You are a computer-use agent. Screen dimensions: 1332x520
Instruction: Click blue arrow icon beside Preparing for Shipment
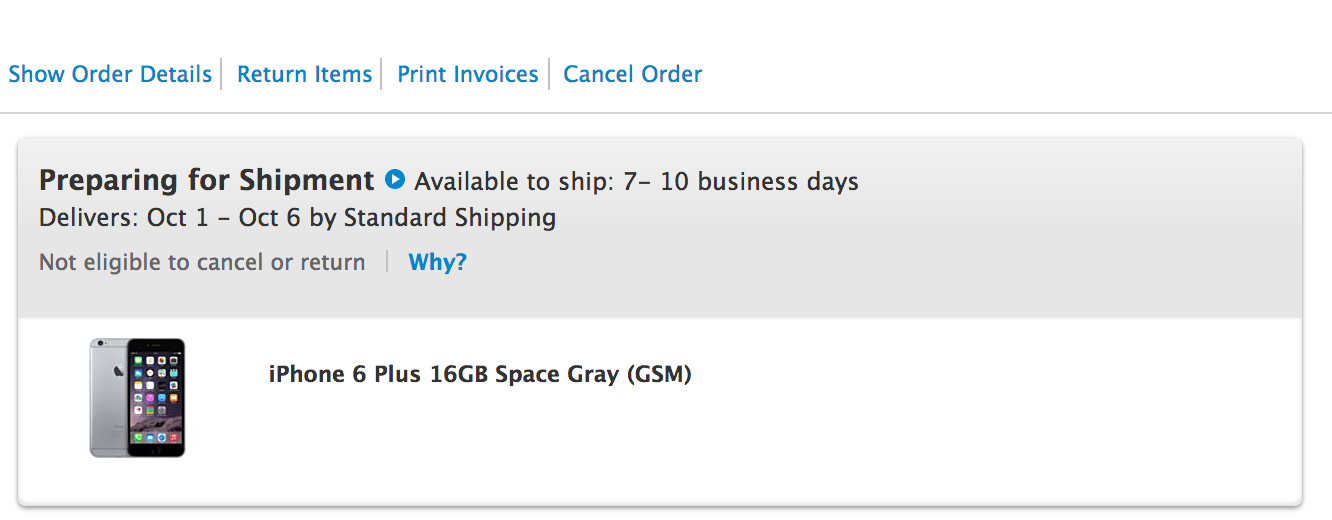tap(395, 180)
